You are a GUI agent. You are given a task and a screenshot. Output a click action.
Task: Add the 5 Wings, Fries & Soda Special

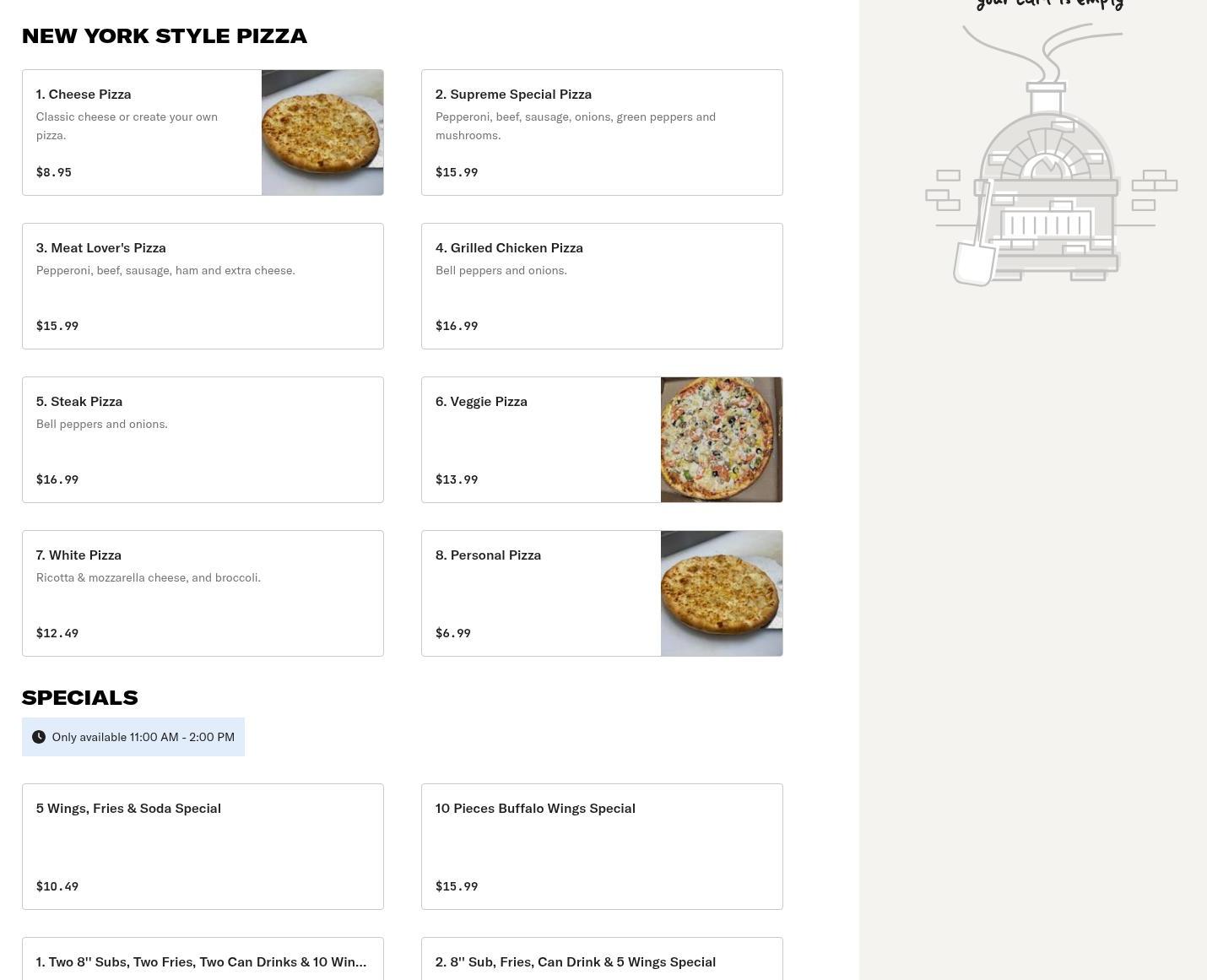[203, 847]
